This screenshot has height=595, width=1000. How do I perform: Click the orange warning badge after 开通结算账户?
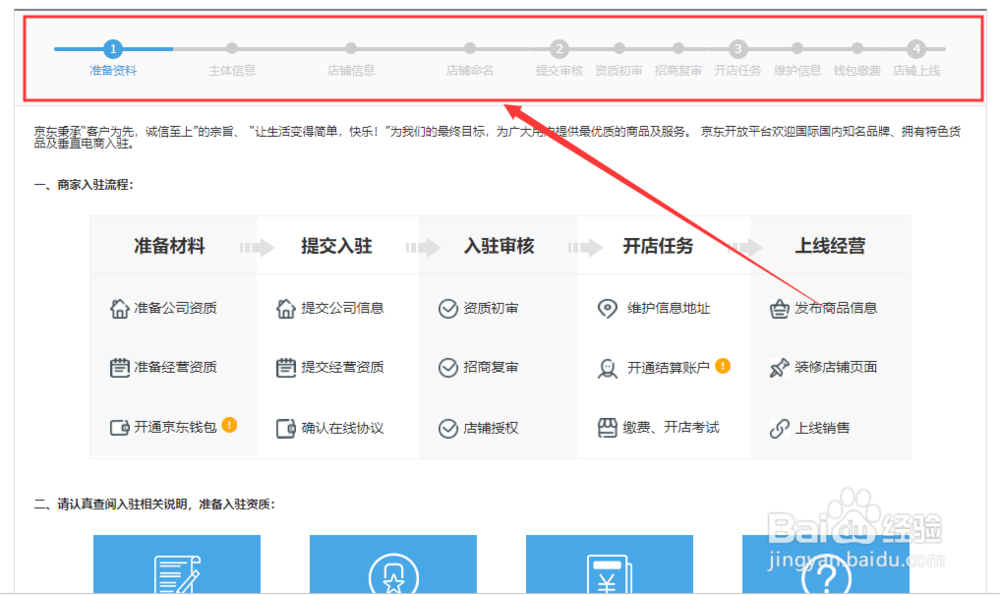point(723,366)
